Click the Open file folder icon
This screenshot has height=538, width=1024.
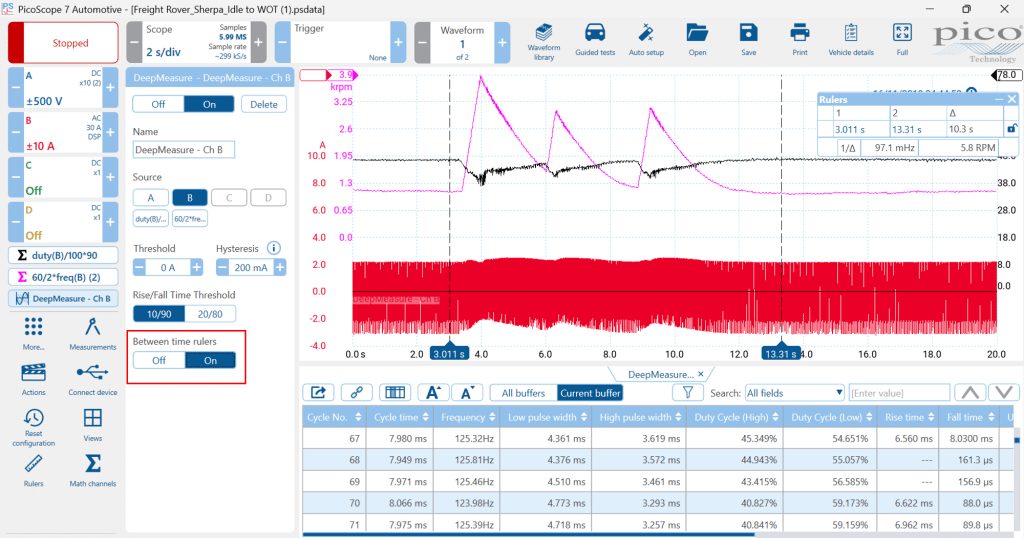coord(697,33)
